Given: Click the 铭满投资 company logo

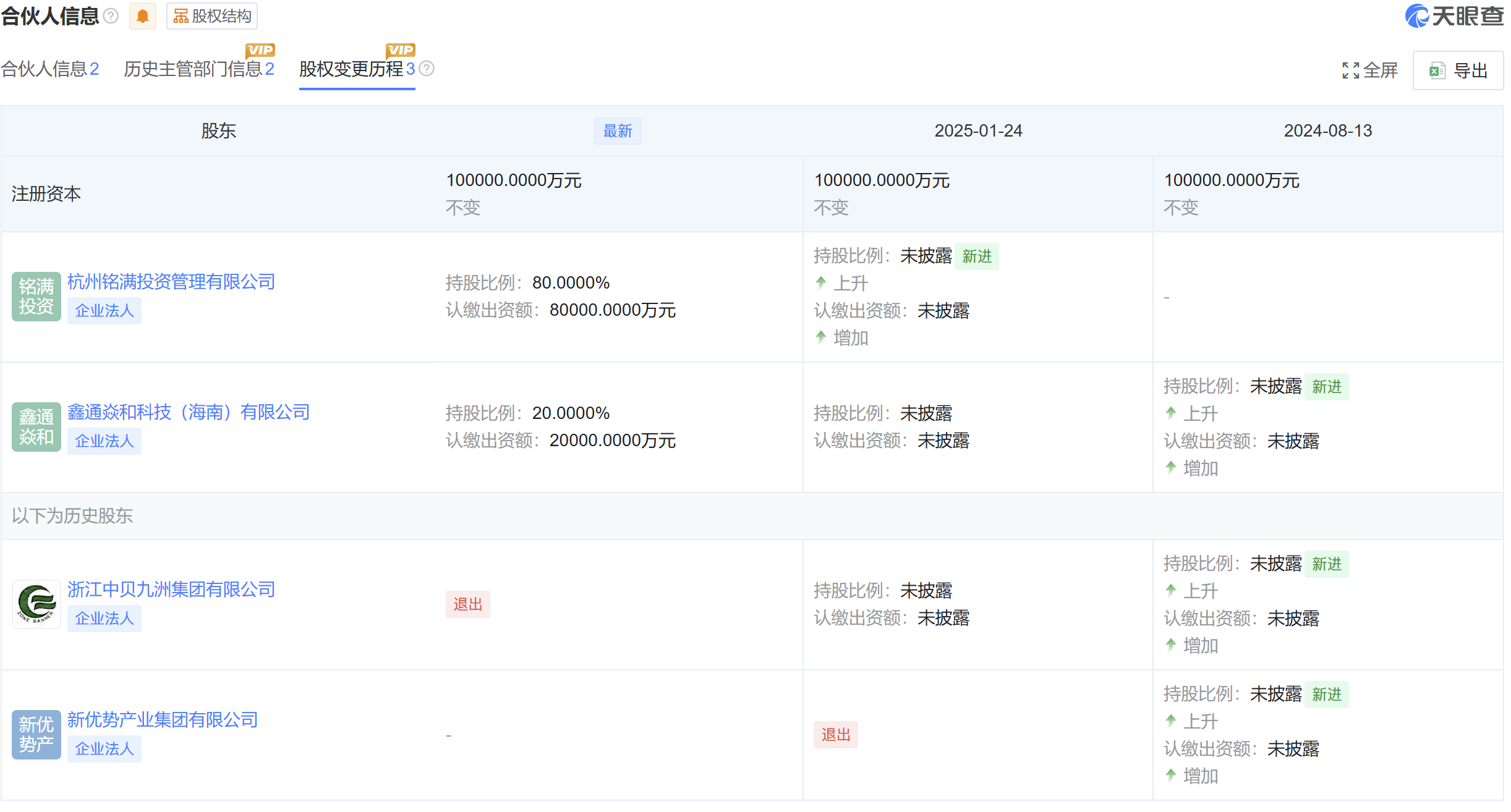Looking at the screenshot, I should 36,296.
